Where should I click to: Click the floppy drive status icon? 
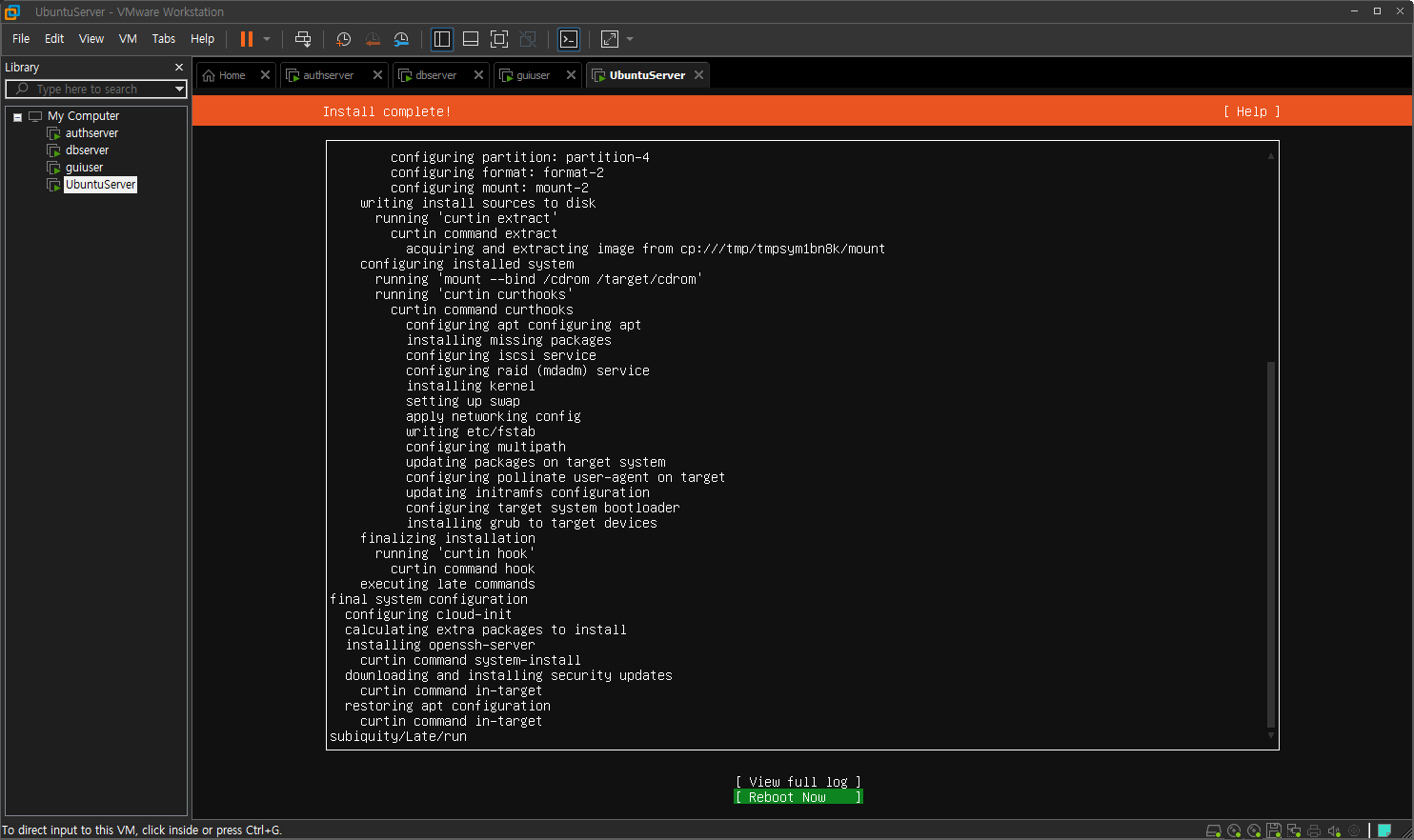click(x=1274, y=830)
